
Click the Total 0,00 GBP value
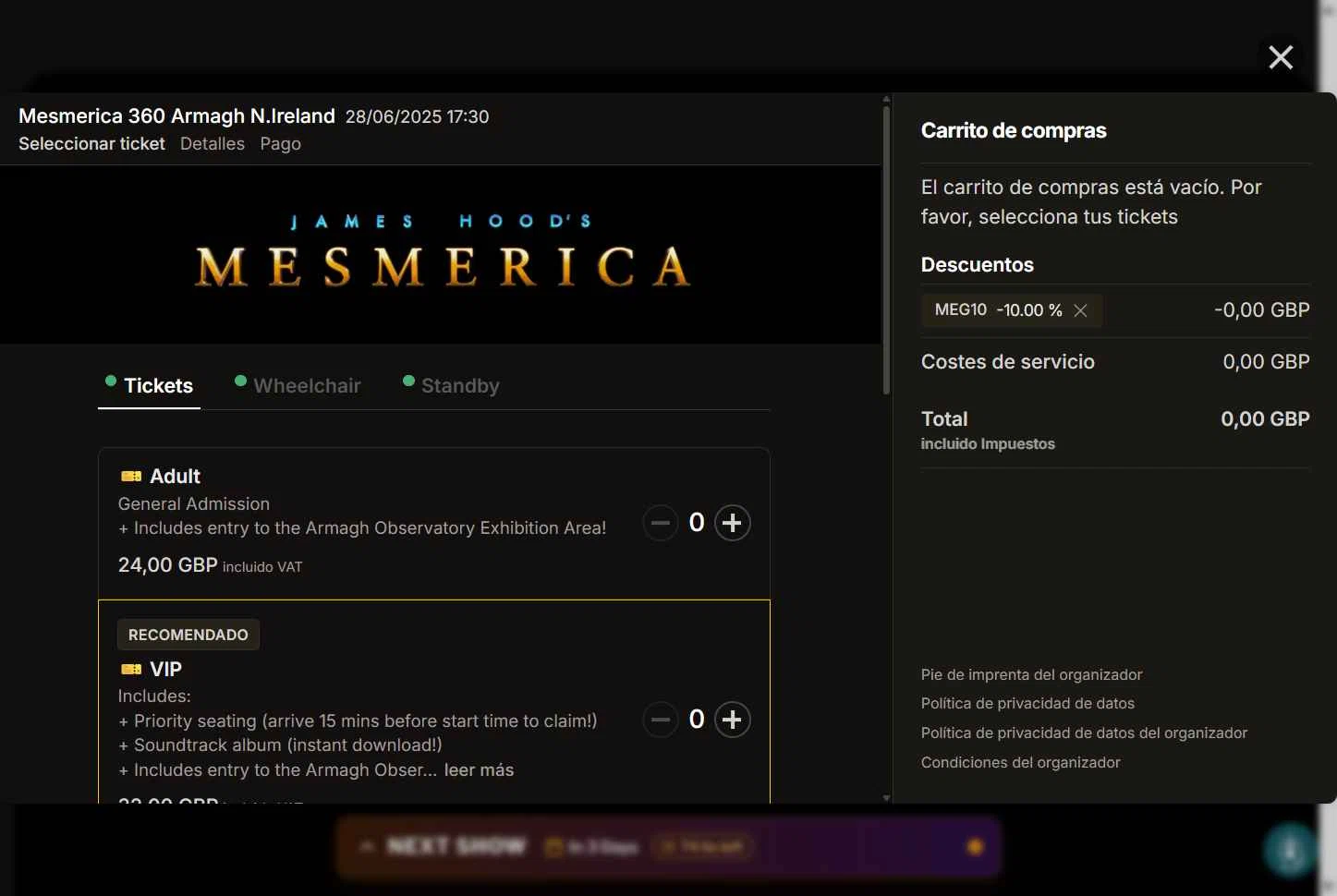coord(1265,418)
